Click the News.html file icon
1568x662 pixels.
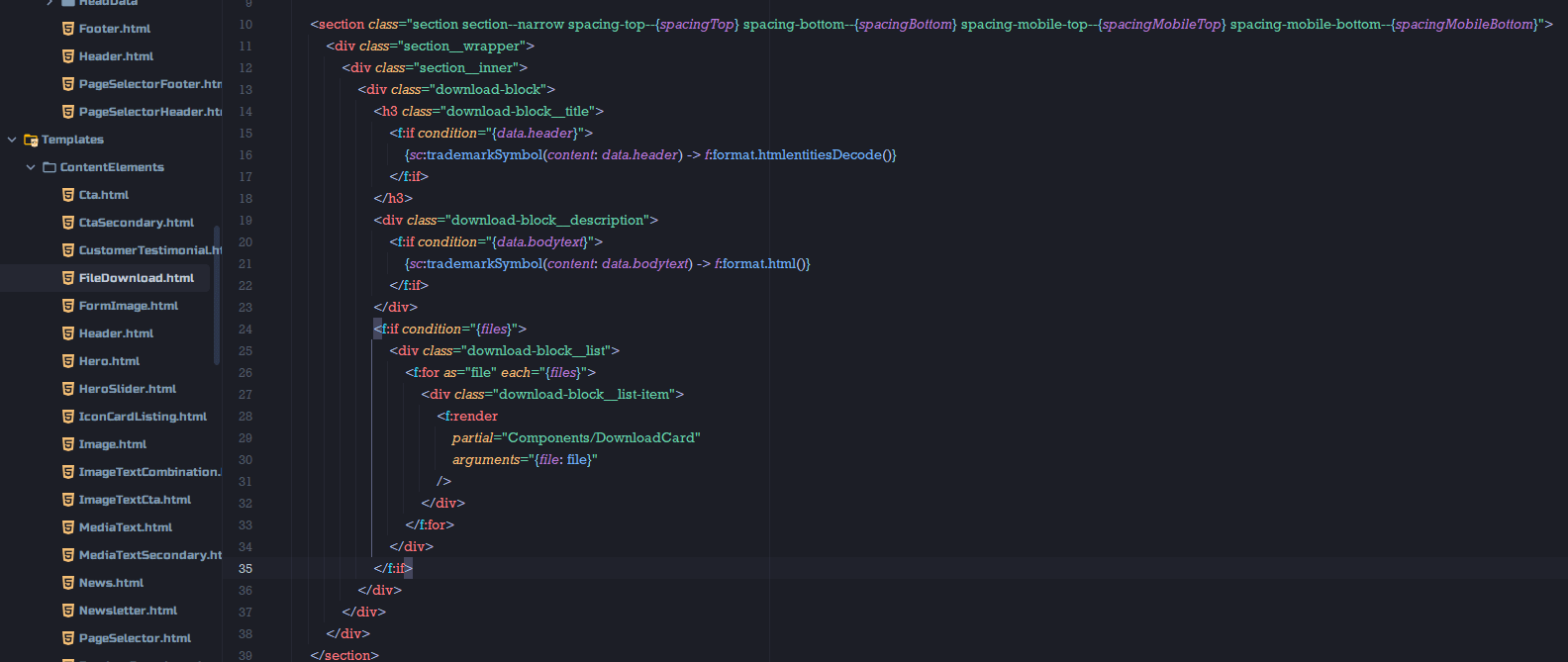tap(68, 583)
